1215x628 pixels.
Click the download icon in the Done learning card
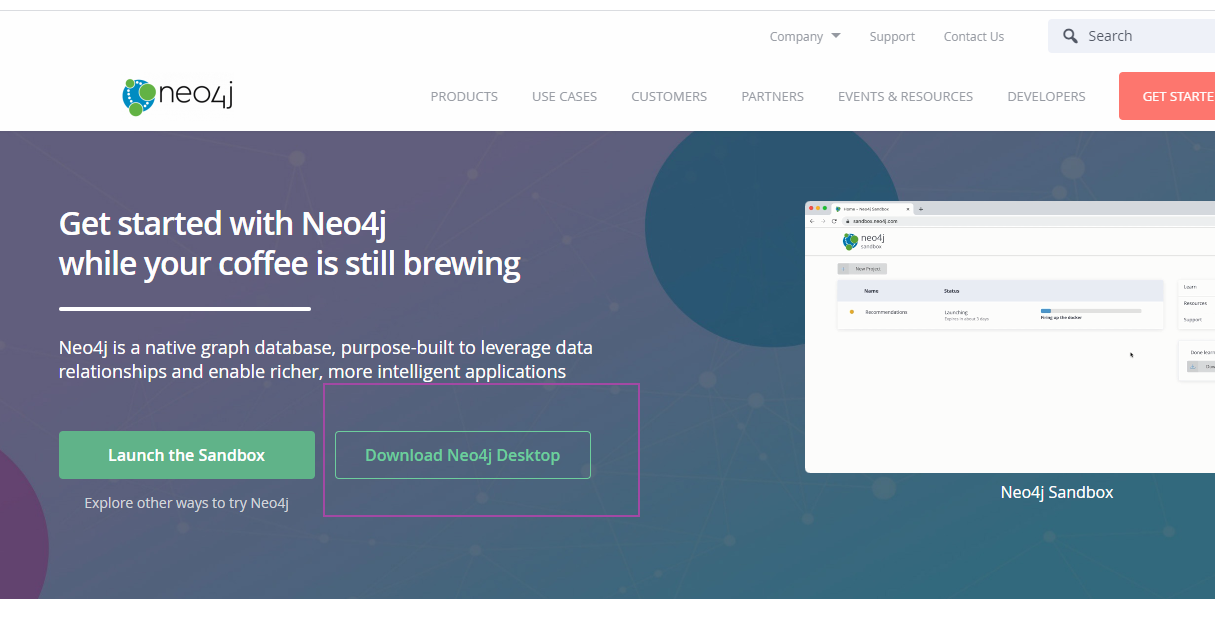point(1193,365)
